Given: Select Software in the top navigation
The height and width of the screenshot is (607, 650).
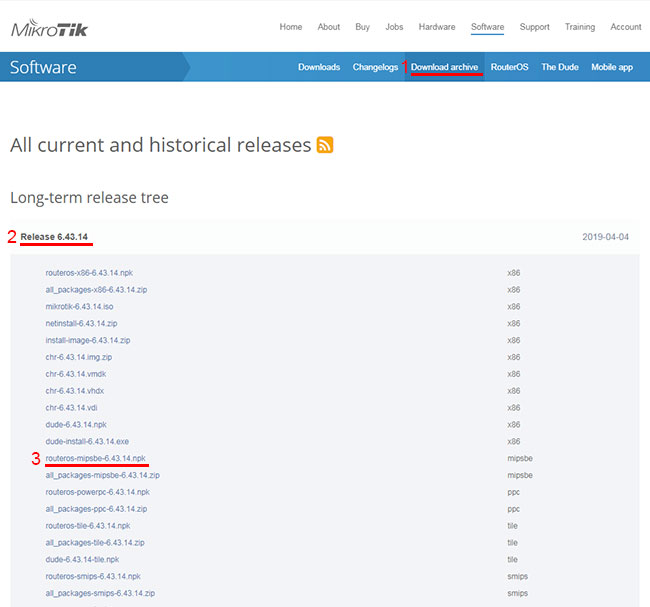Looking at the screenshot, I should [x=488, y=27].
